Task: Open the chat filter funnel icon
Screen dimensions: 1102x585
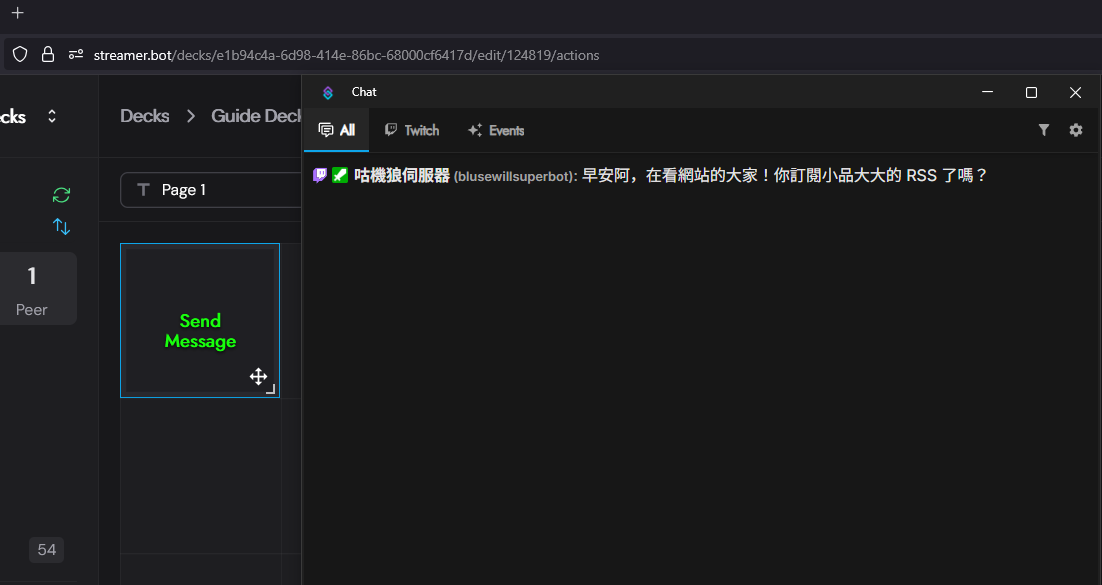Action: point(1044,130)
